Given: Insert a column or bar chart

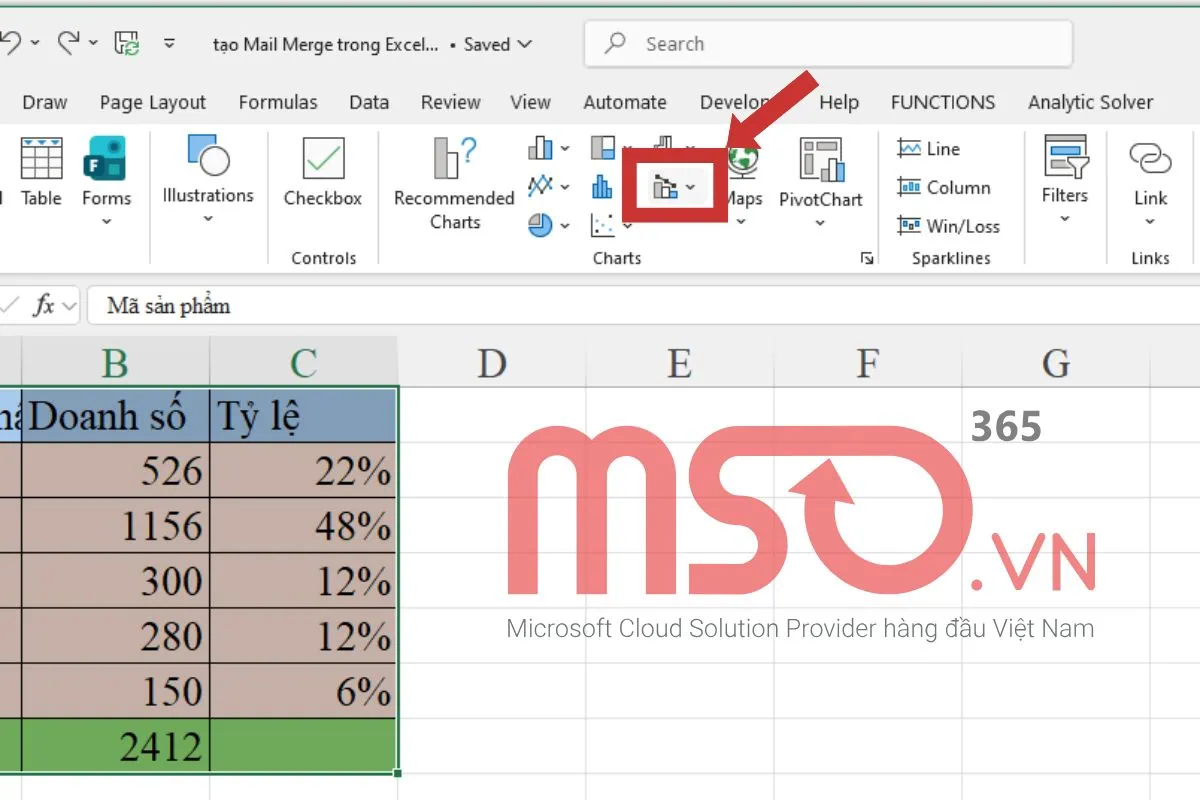Looking at the screenshot, I should 540,148.
